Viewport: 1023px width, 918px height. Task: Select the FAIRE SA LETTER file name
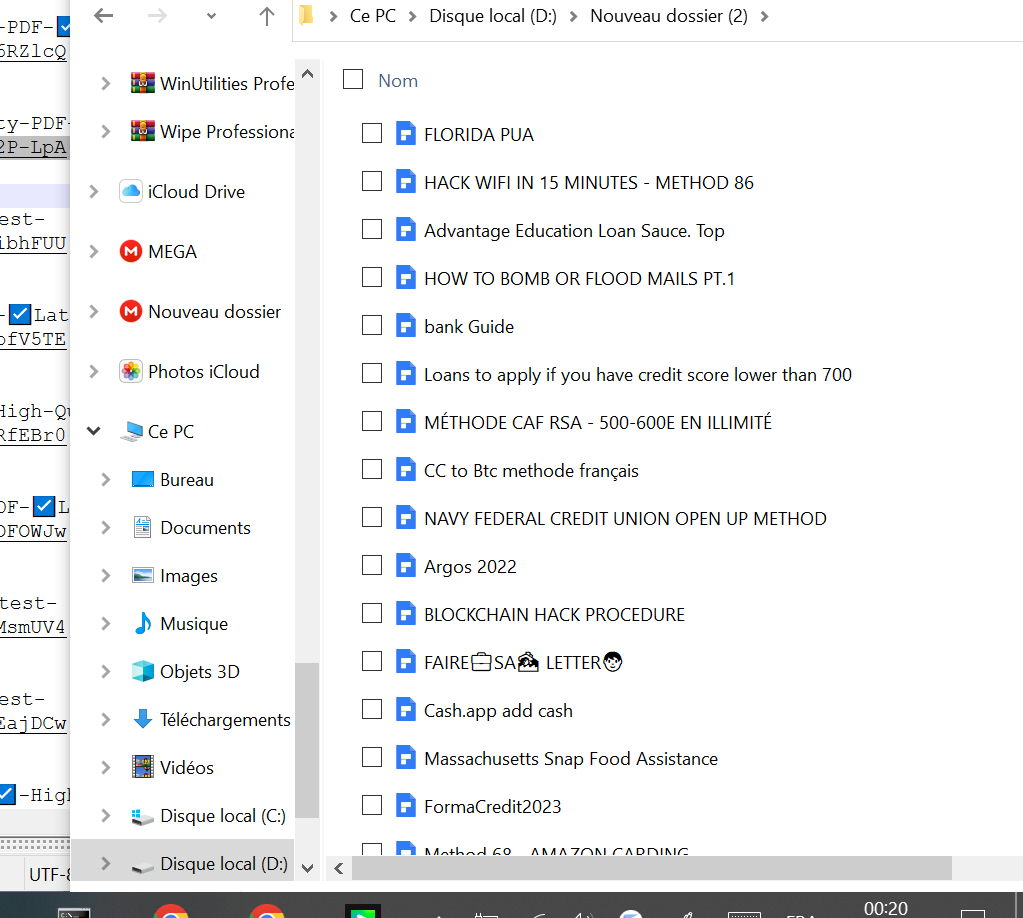(x=523, y=663)
